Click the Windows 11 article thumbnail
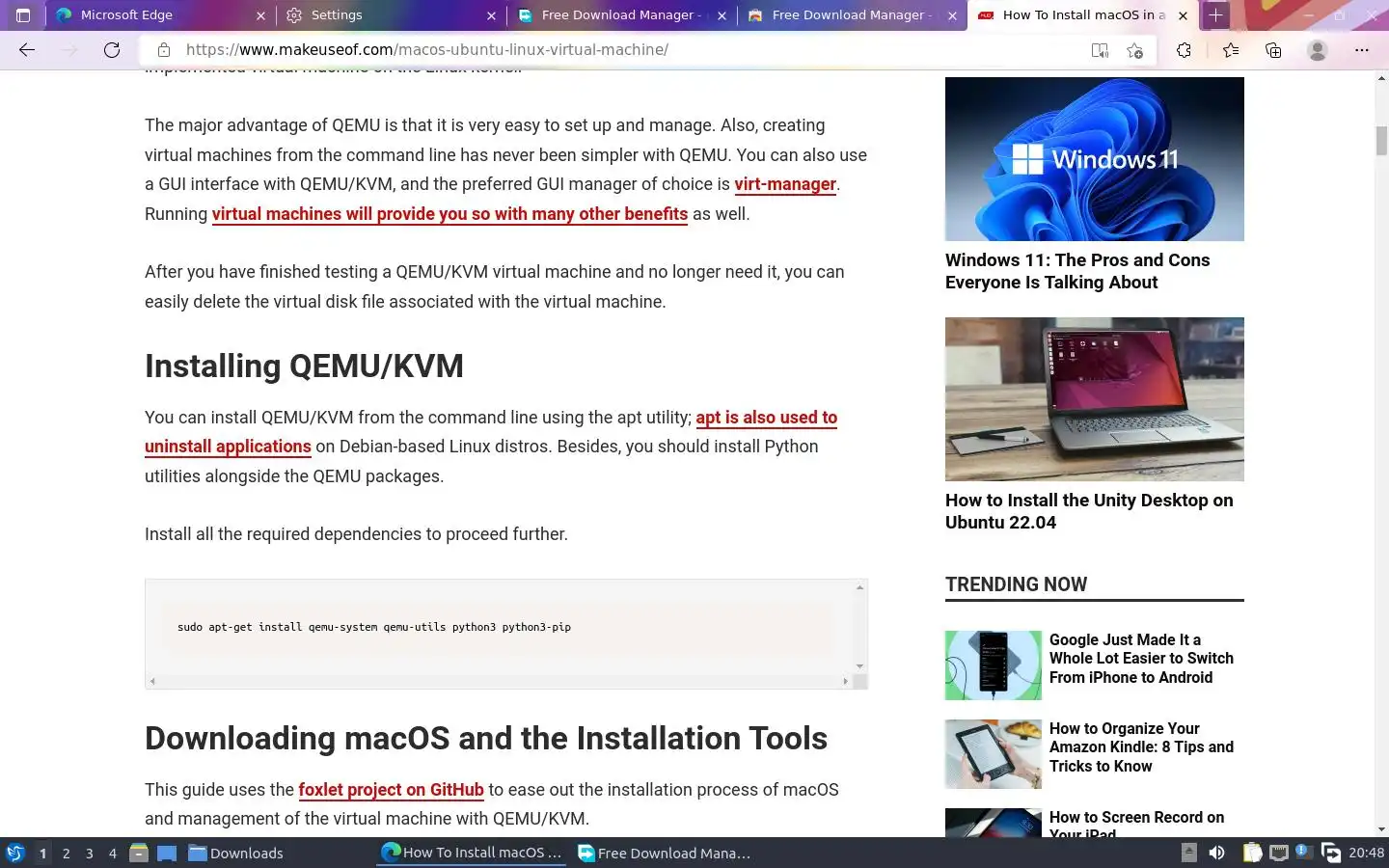 tap(1095, 159)
